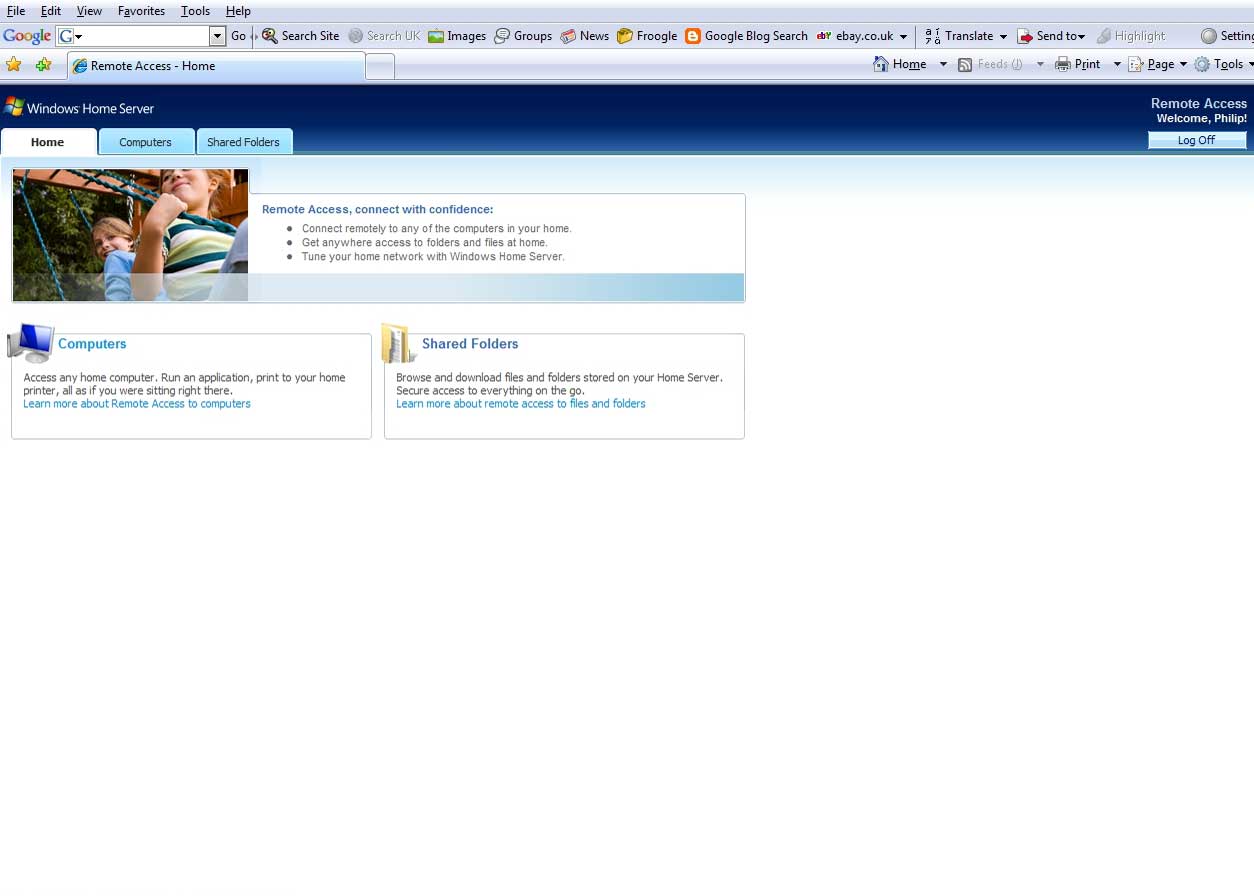Open the Help menu
Screen dimensions: 1254x896
pyautogui.click(x=238, y=11)
